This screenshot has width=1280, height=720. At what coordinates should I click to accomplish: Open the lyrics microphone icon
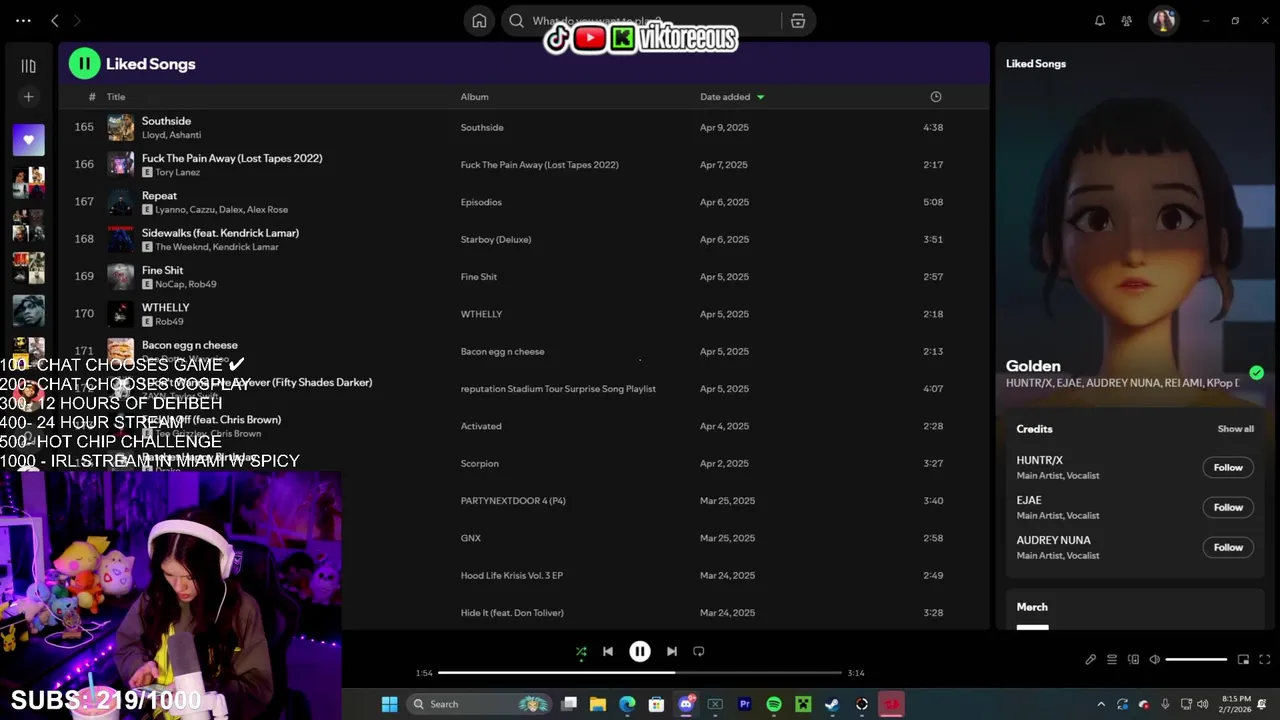pyautogui.click(x=1091, y=660)
